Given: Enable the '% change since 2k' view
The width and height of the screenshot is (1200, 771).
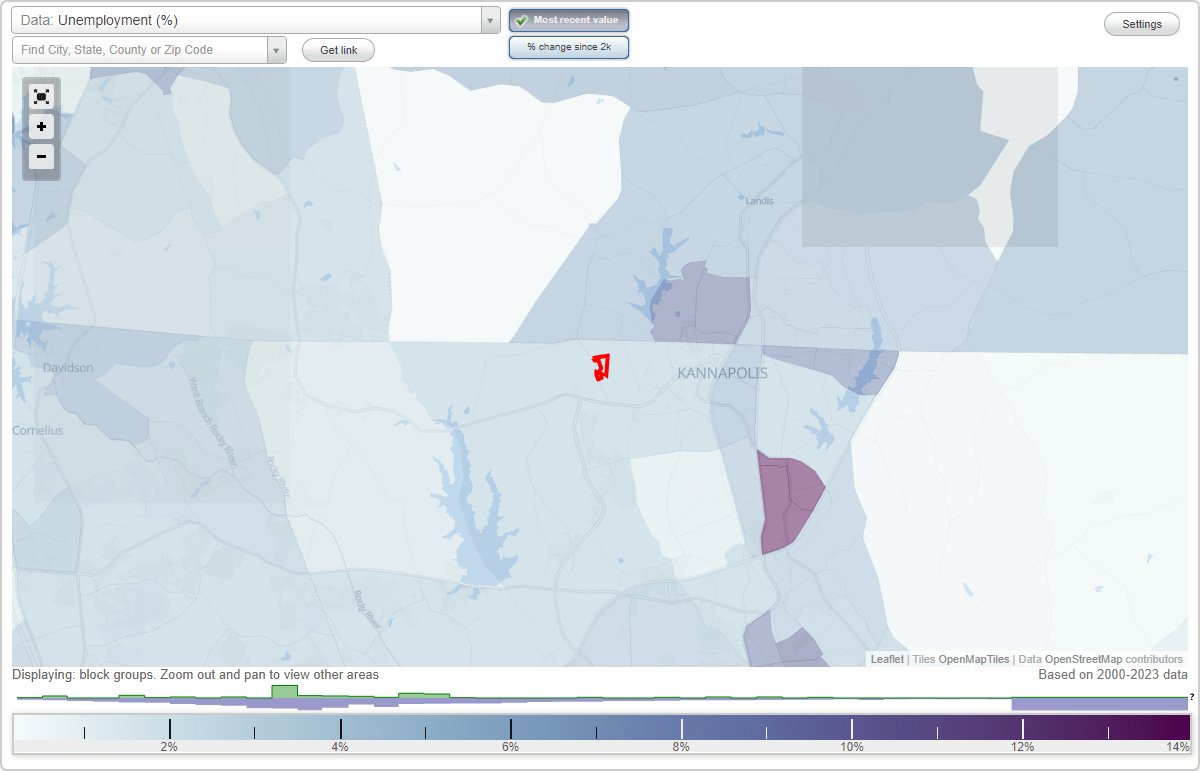Looking at the screenshot, I should pos(568,46).
